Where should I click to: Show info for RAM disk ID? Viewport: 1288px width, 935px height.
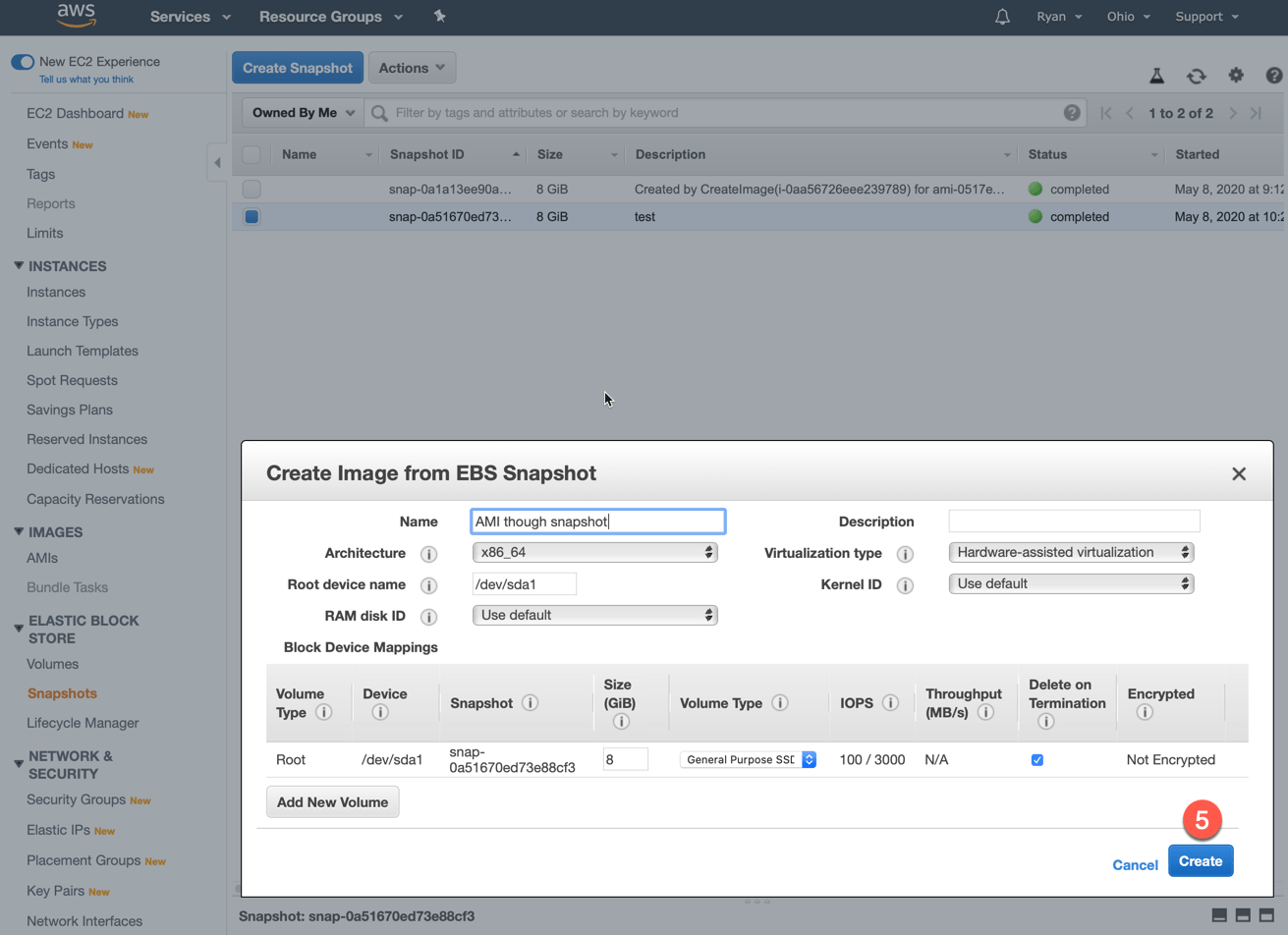[428, 617]
